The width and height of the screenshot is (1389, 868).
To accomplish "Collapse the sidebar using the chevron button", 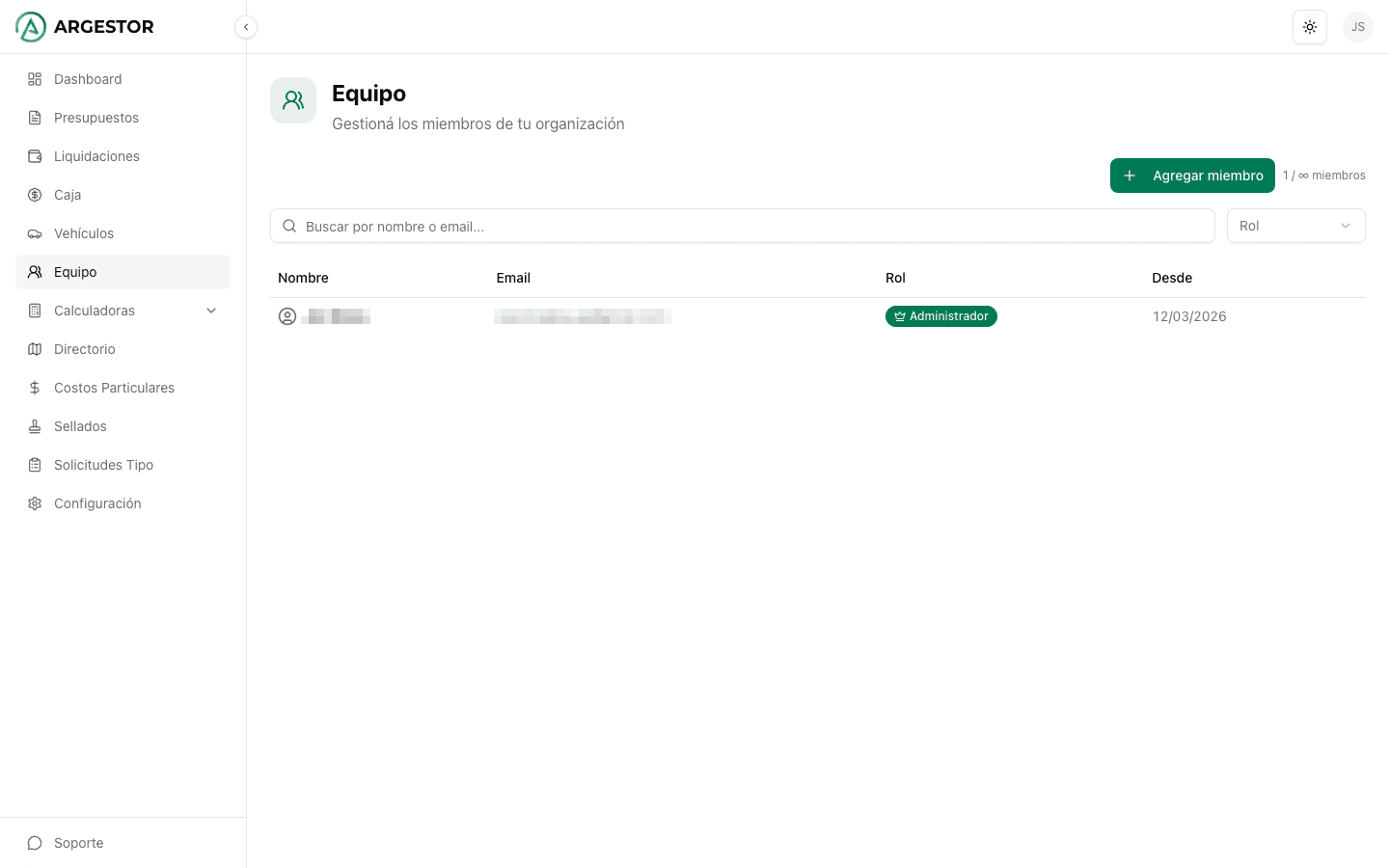I will click(x=246, y=27).
